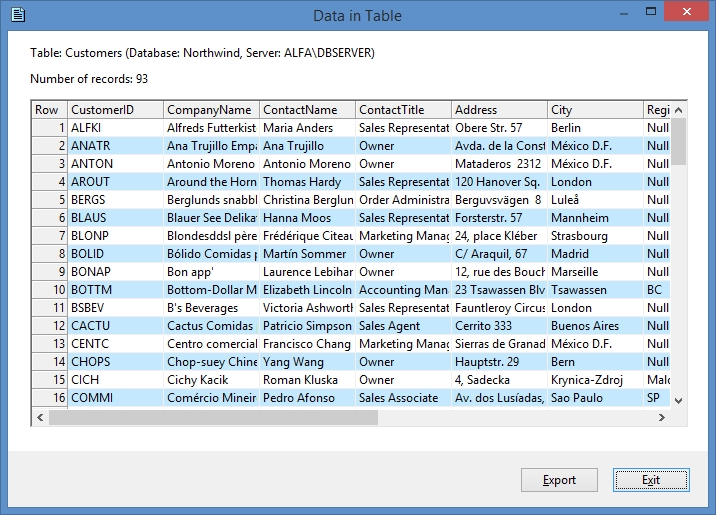
Task: Select the CustomerID column header
Action: [115, 110]
